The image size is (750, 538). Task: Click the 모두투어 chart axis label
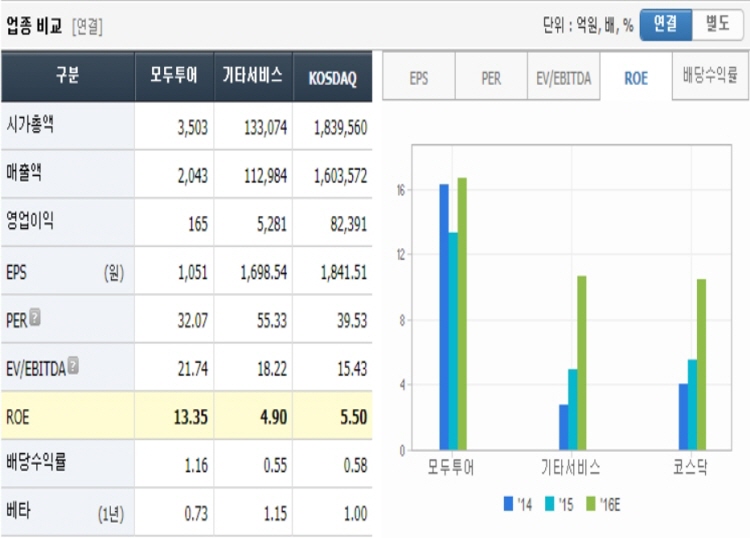451,467
